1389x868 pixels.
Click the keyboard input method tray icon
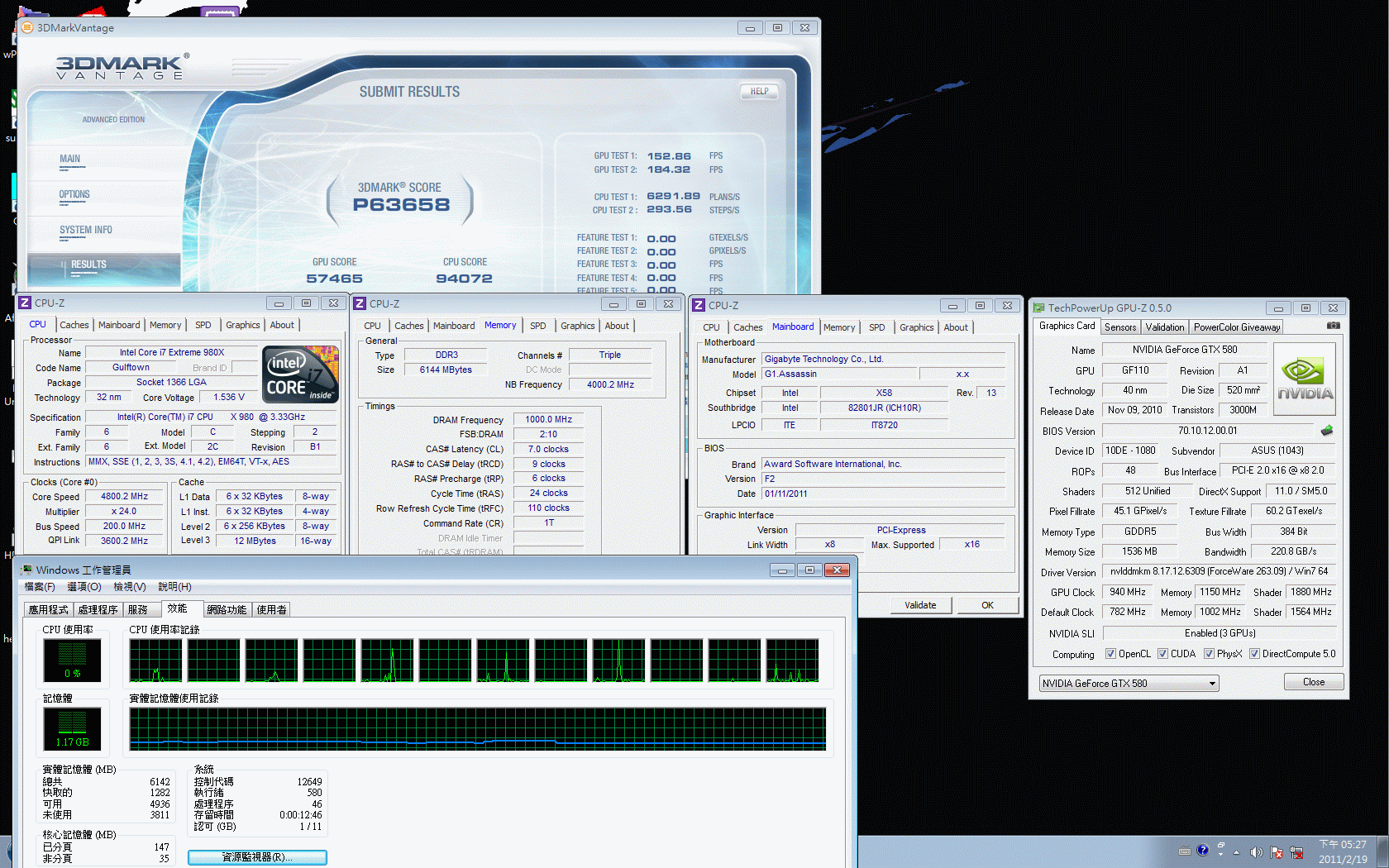click(x=1185, y=851)
